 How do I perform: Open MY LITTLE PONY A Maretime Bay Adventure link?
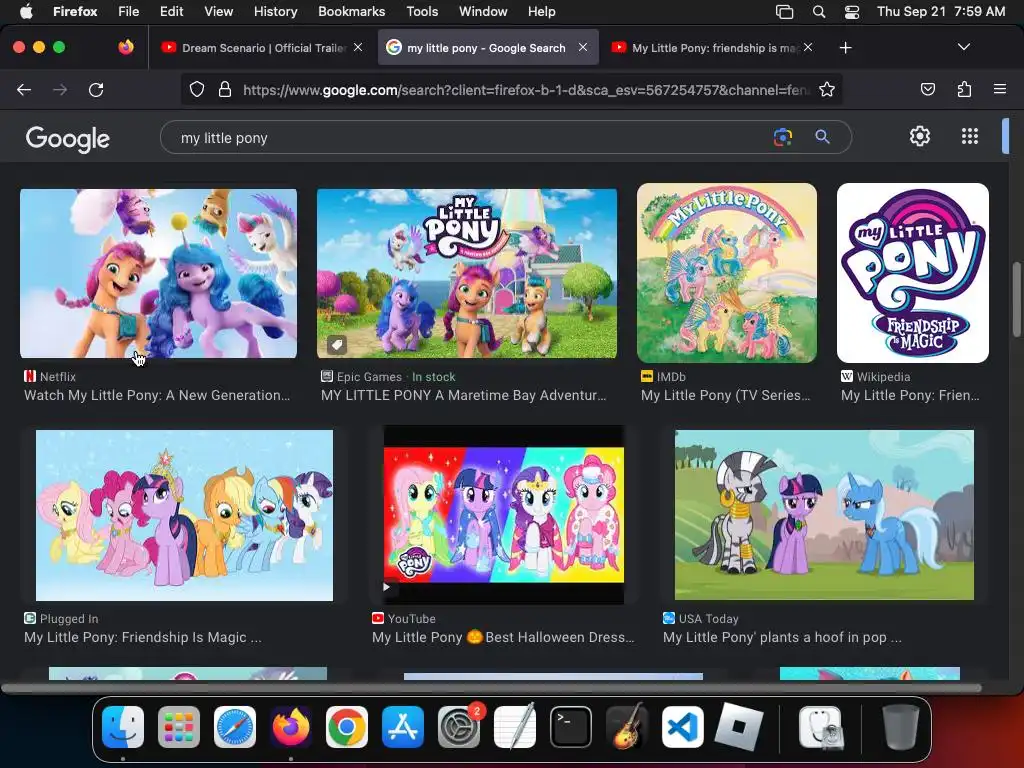pyautogui.click(x=464, y=395)
